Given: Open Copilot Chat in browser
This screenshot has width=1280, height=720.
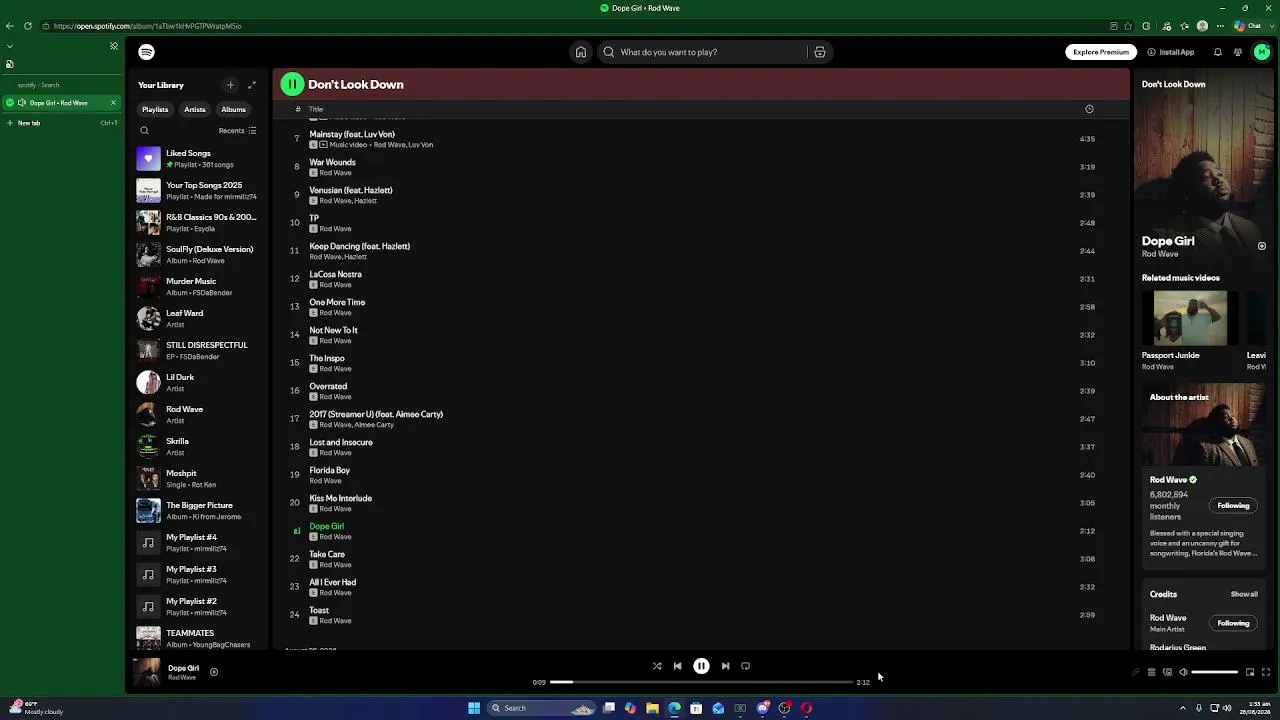Looking at the screenshot, I should click(1247, 26).
